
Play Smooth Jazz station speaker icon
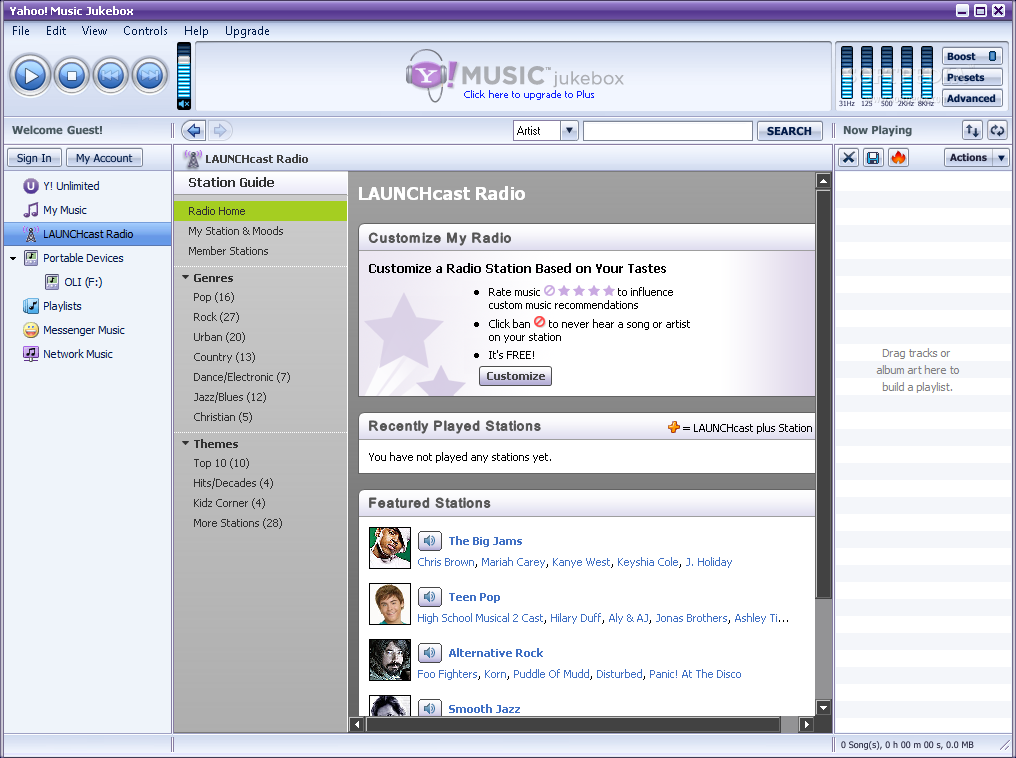pos(429,708)
